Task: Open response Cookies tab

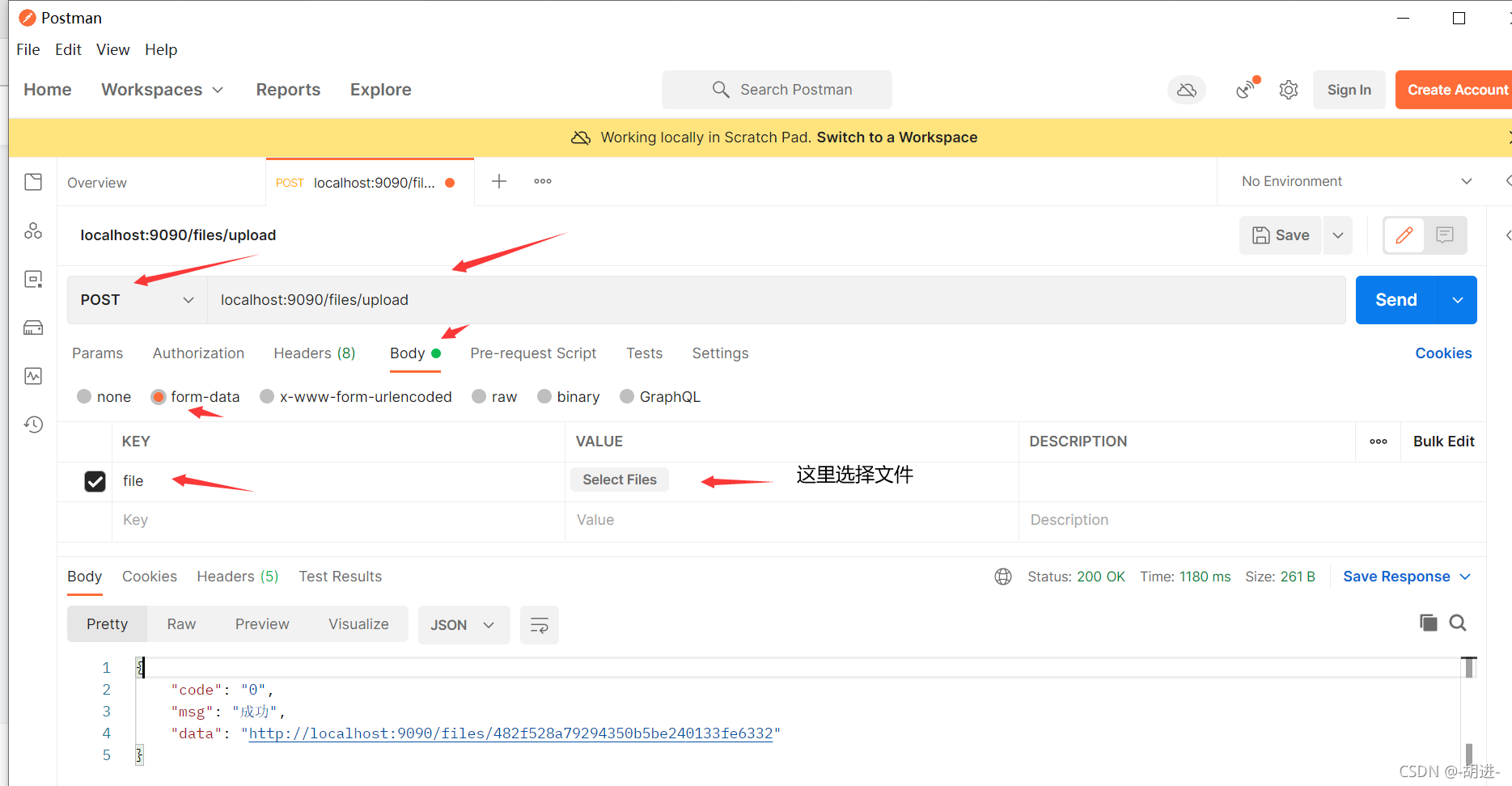Action: point(150,577)
